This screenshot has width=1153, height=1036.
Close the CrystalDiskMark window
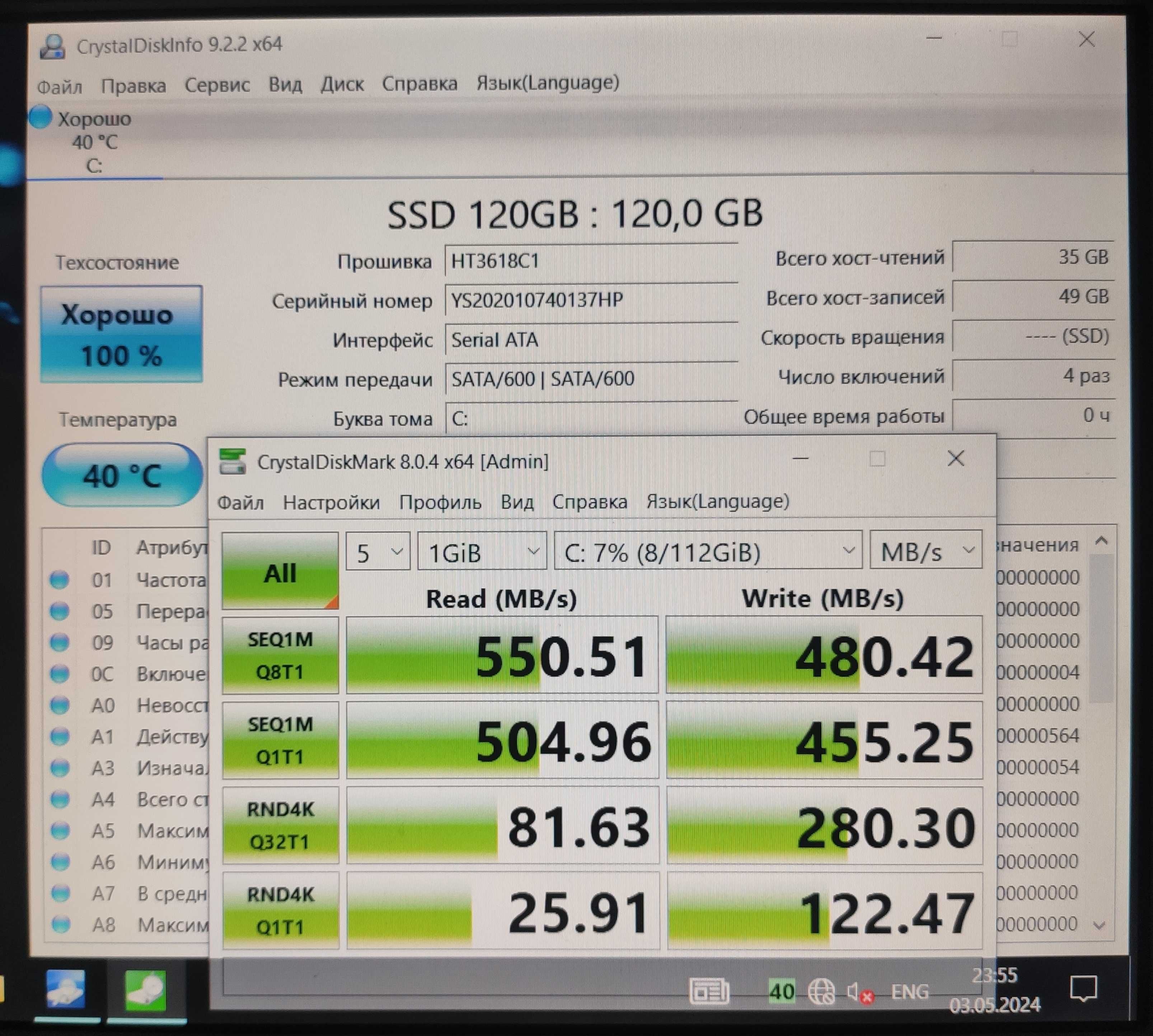point(956,459)
